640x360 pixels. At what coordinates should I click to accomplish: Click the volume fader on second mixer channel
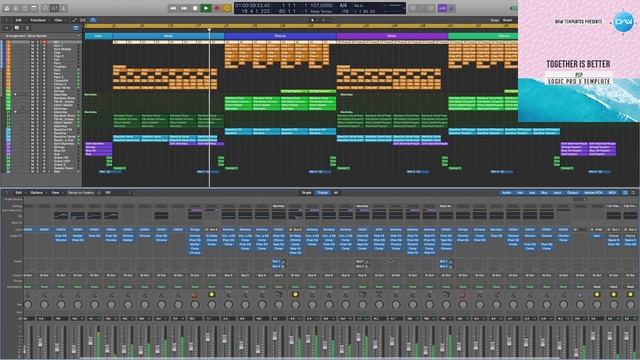point(40,342)
